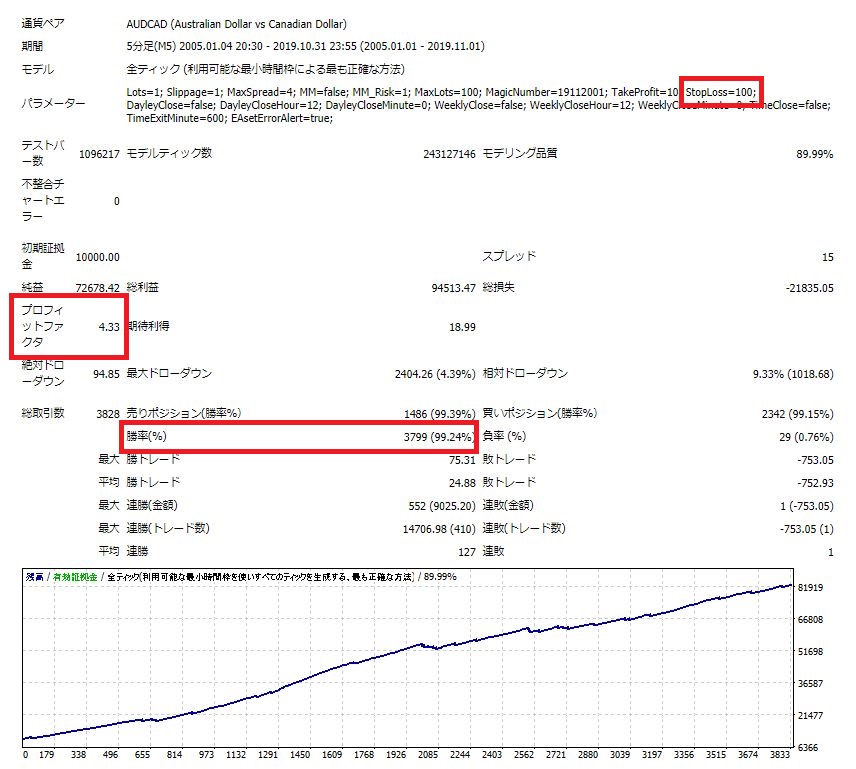Image resolution: width=856 pixels, height=769 pixels.
Task: Click the chart y-axis label 21477
Action: click(810, 715)
